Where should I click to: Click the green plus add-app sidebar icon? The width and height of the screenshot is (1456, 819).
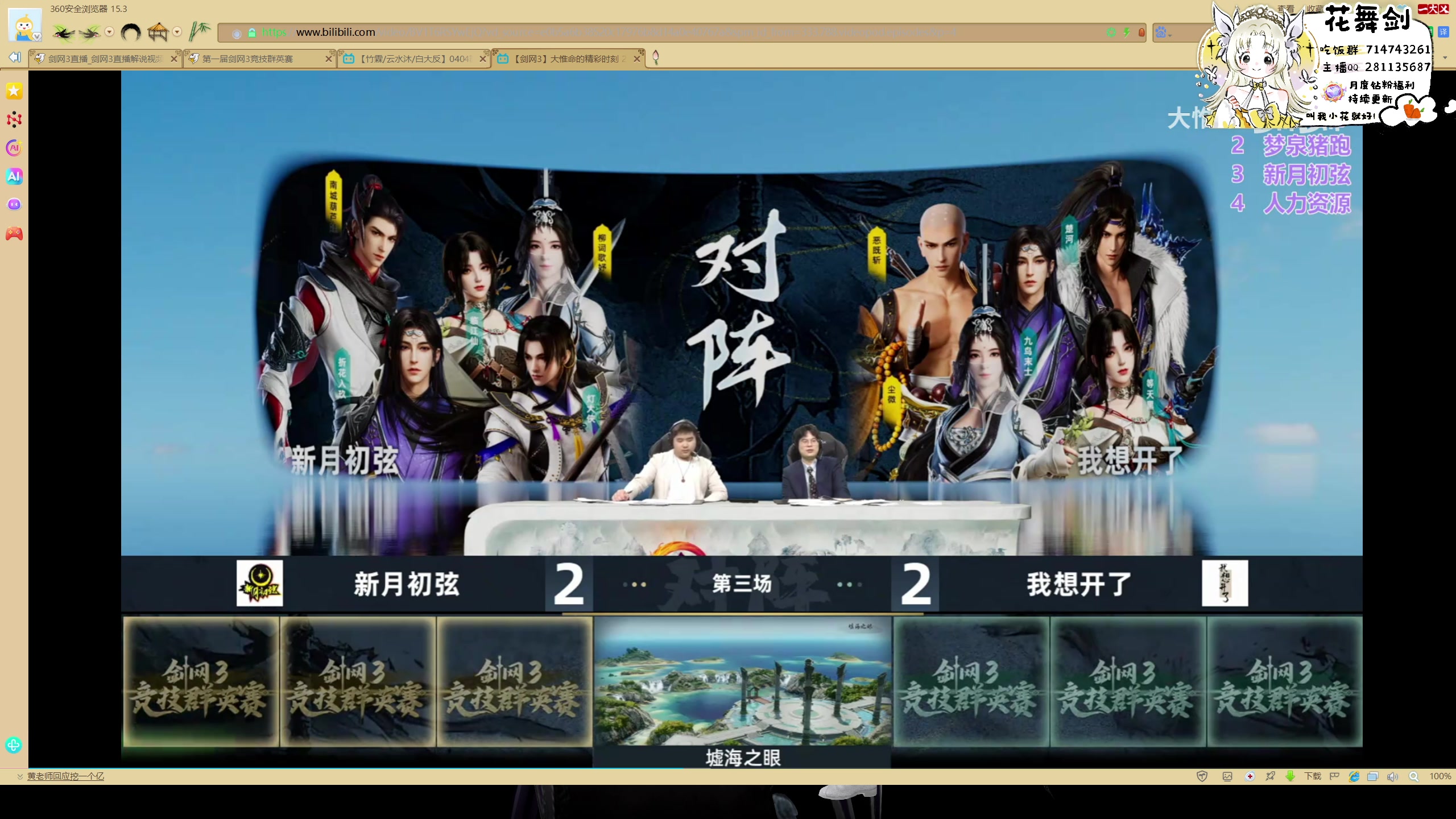pos(14,744)
